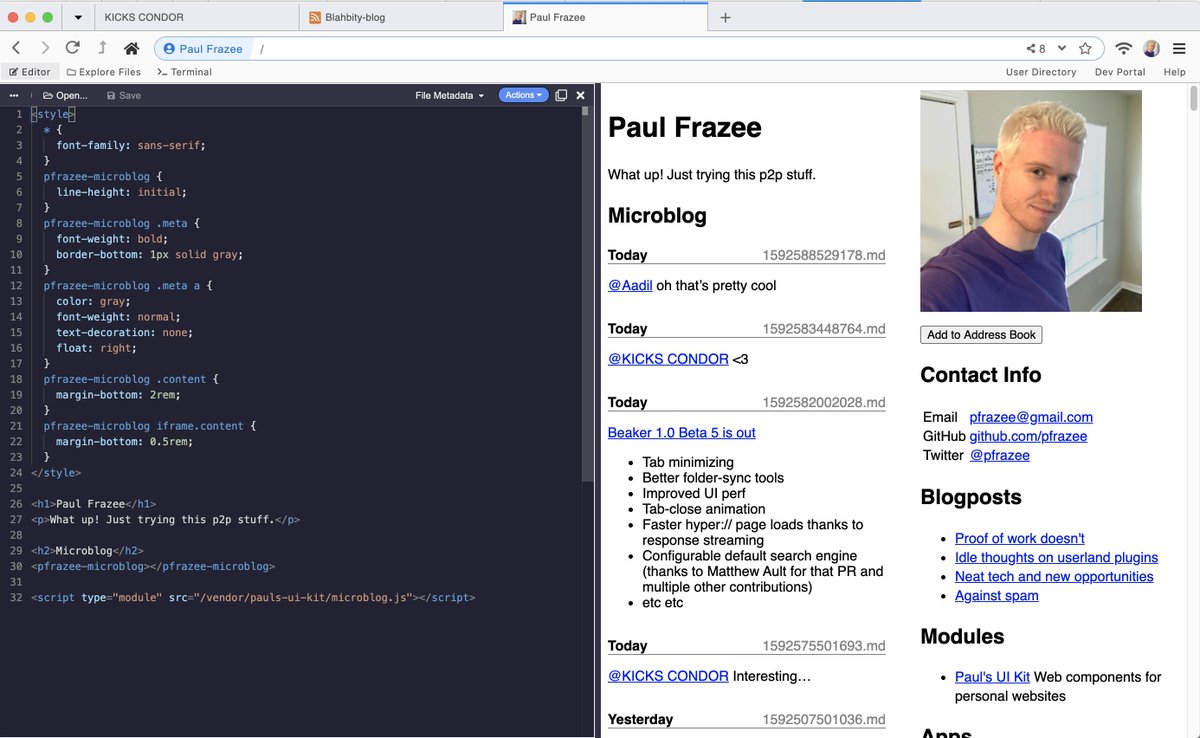1200x738 pixels.
Task: Click the page's vertical scrollbar
Action: coord(1193,99)
